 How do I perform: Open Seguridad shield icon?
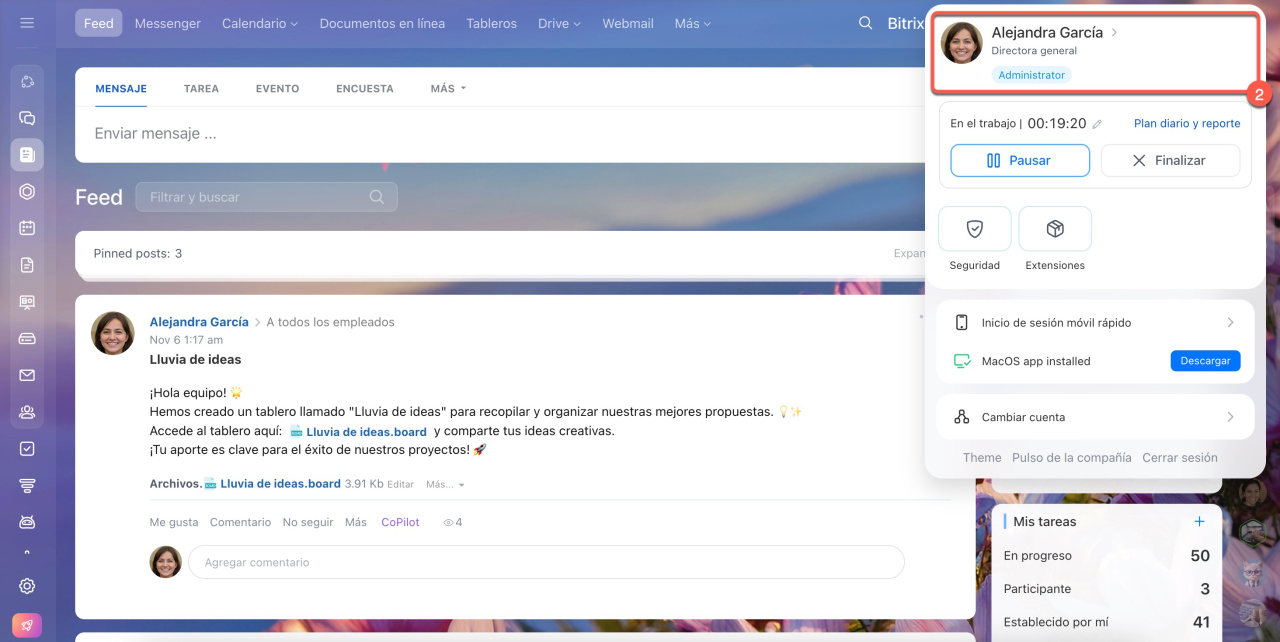pyautogui.click(x=974, y=229)
